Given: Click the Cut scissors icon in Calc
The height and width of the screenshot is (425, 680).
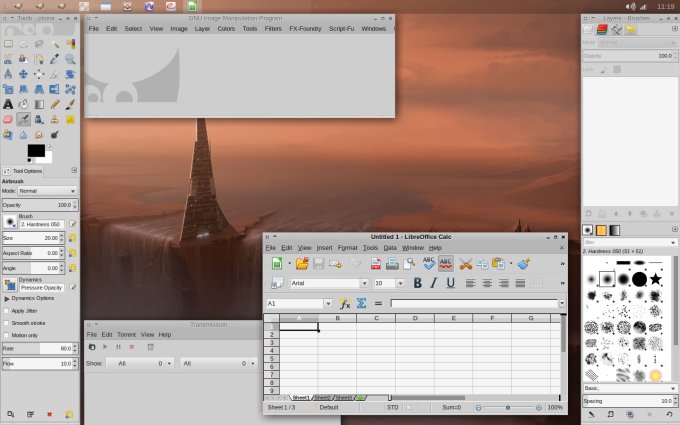Looking at the screenshot, I should [x=466, y=263].
